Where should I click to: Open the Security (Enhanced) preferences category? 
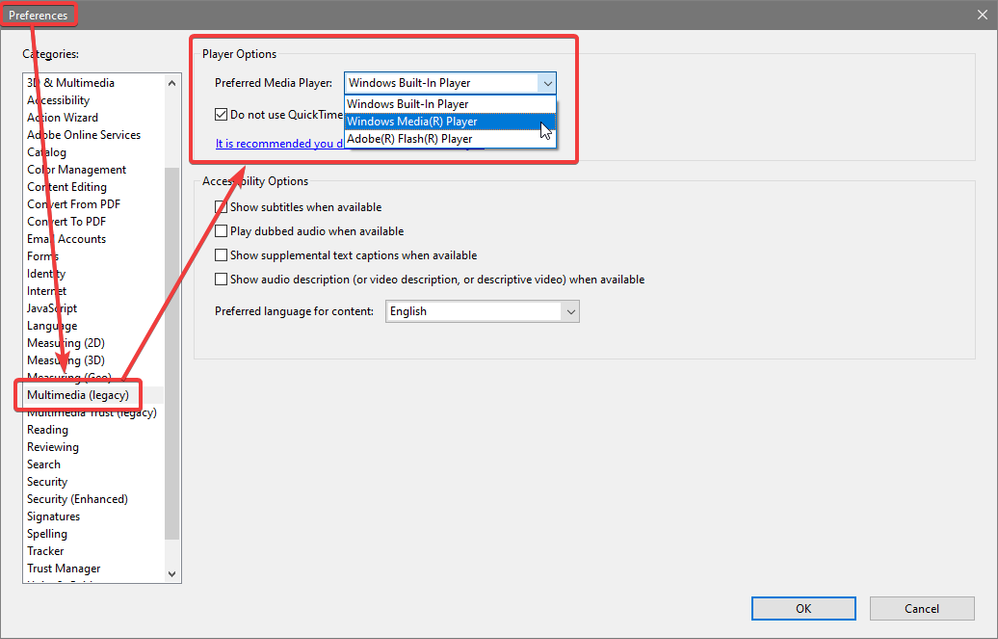(x=77, y=498)
